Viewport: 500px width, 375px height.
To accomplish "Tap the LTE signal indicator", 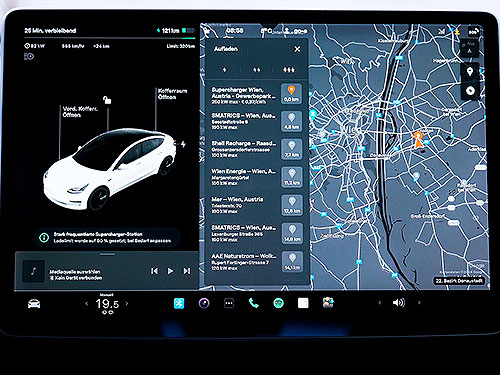I will click(x=474, y=32).
